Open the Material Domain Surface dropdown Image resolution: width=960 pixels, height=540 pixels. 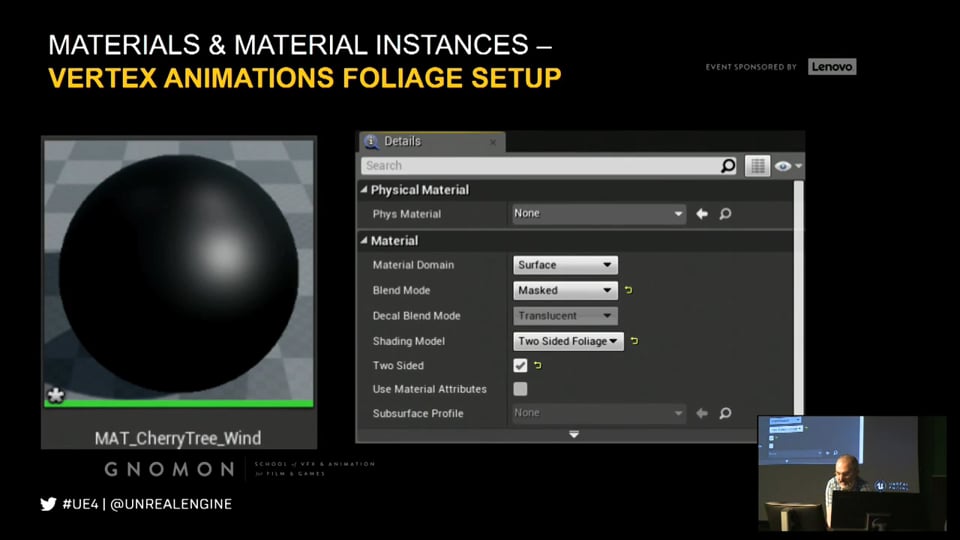565,265
